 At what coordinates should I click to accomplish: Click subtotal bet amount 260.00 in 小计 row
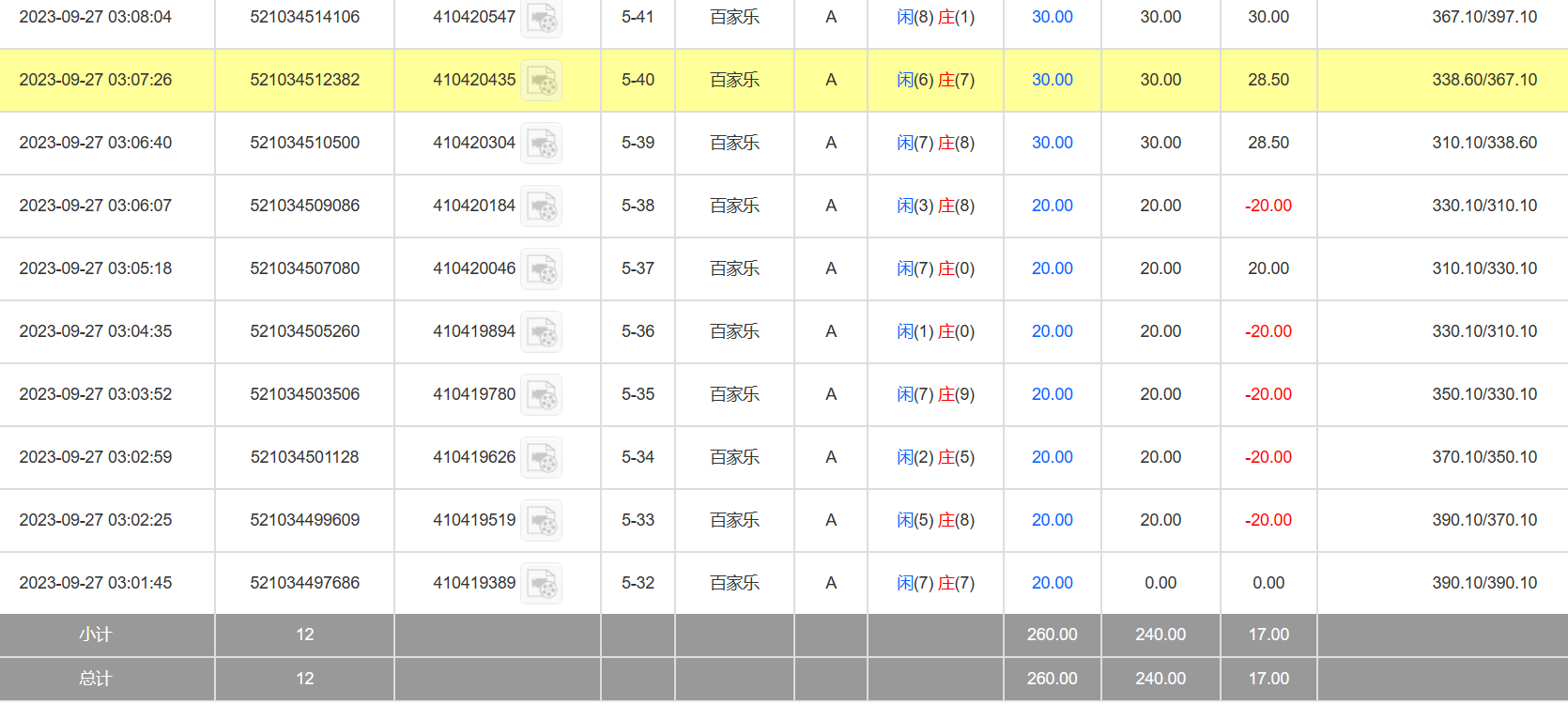pyautogui.click(x=1052, y=635)
